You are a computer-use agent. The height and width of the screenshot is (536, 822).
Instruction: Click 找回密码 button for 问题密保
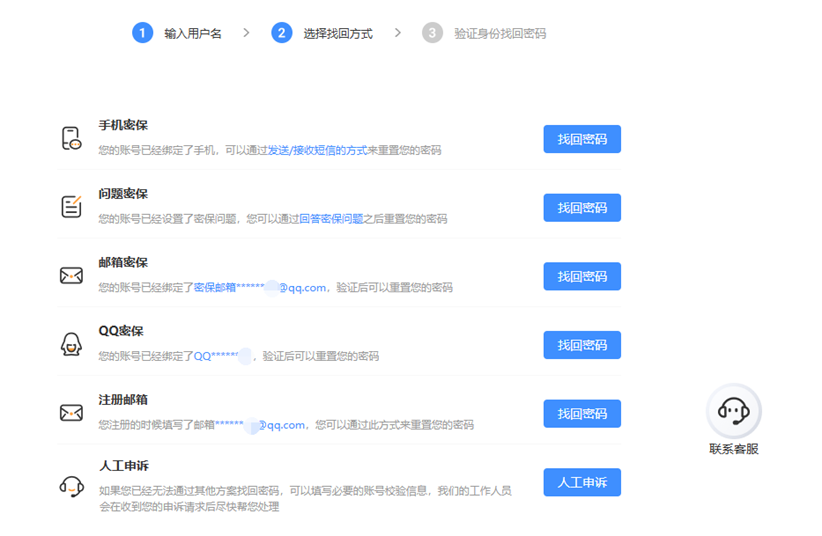pos(582,208)
